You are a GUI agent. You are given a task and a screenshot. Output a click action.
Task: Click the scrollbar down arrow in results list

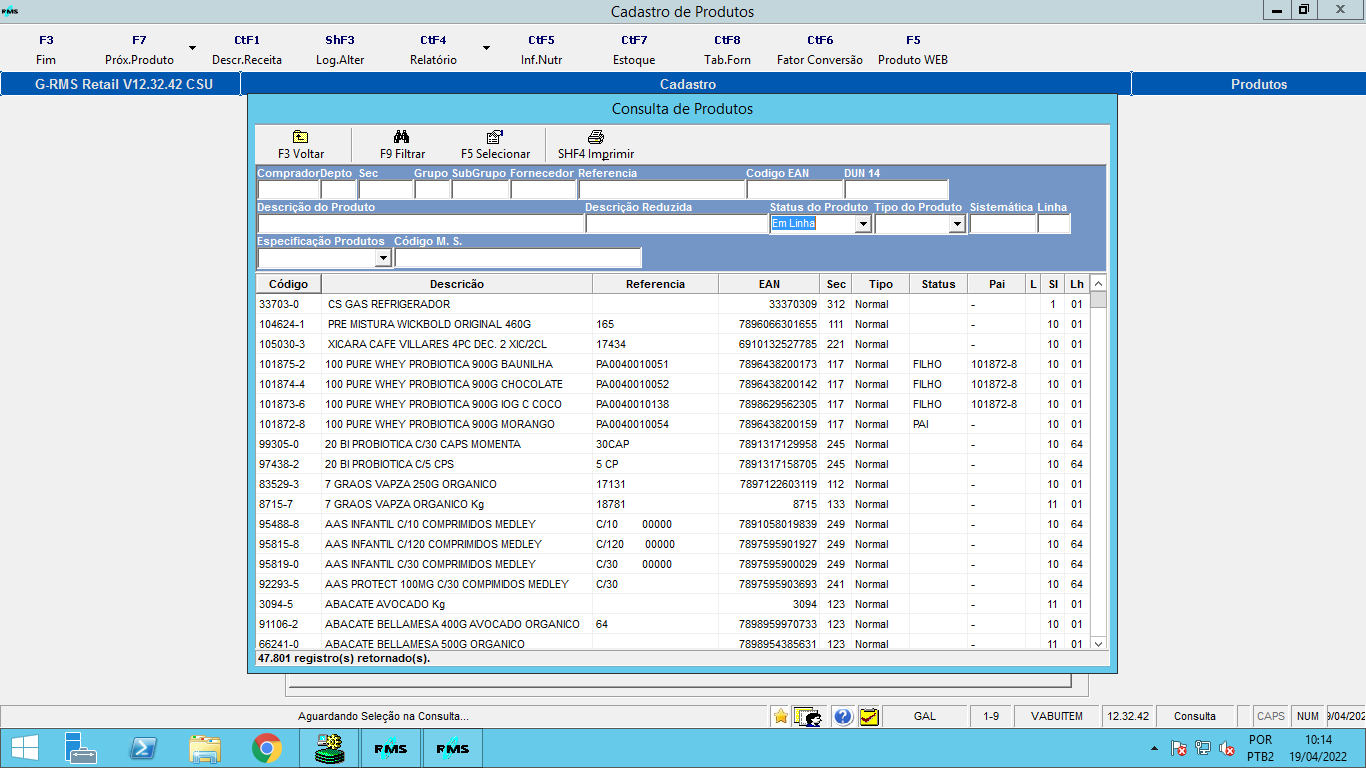(1098, 643)
